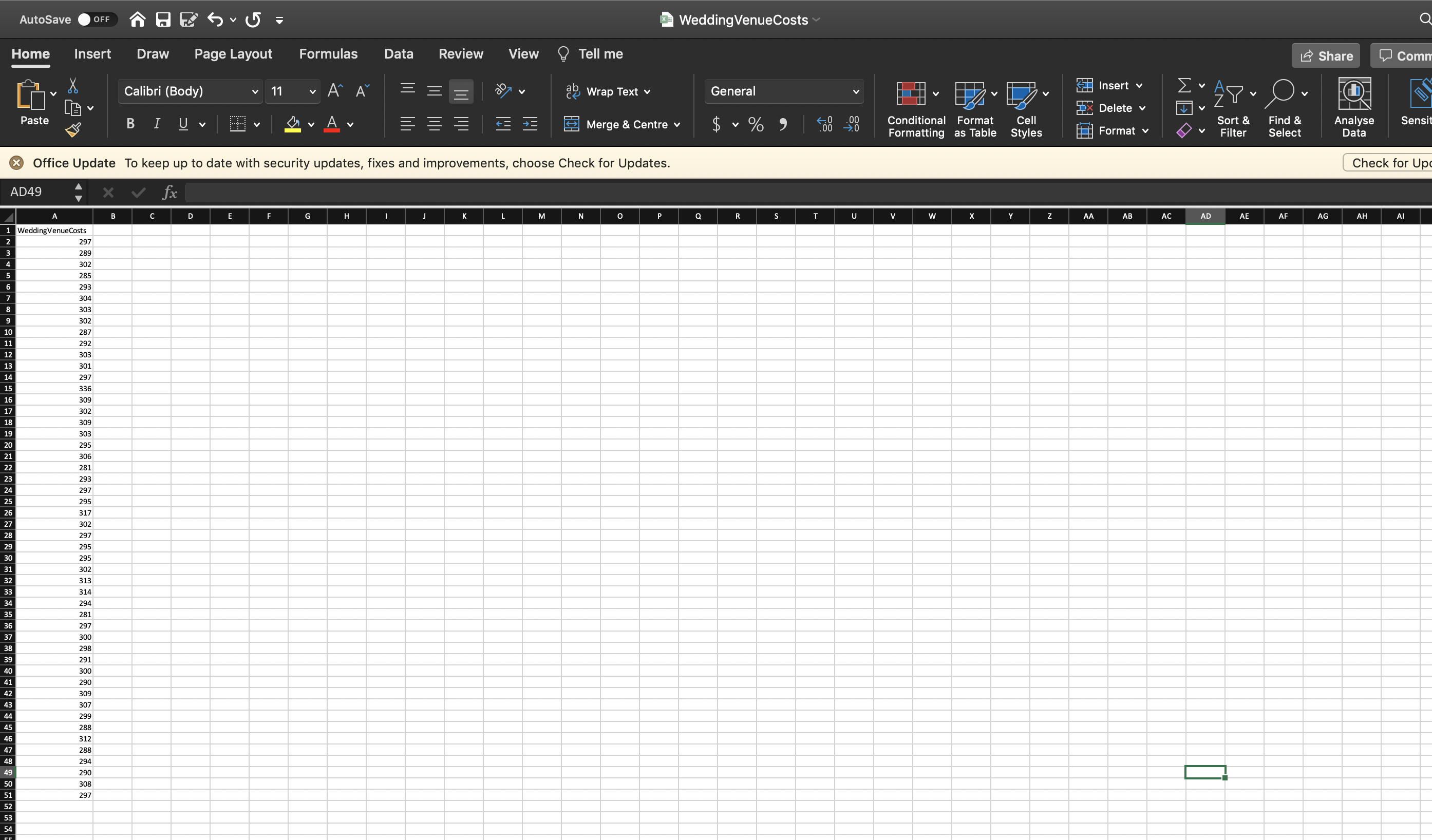Apply the yellow fill colour swatch
The image size is (1432, 840).
[x=292, y=124]
